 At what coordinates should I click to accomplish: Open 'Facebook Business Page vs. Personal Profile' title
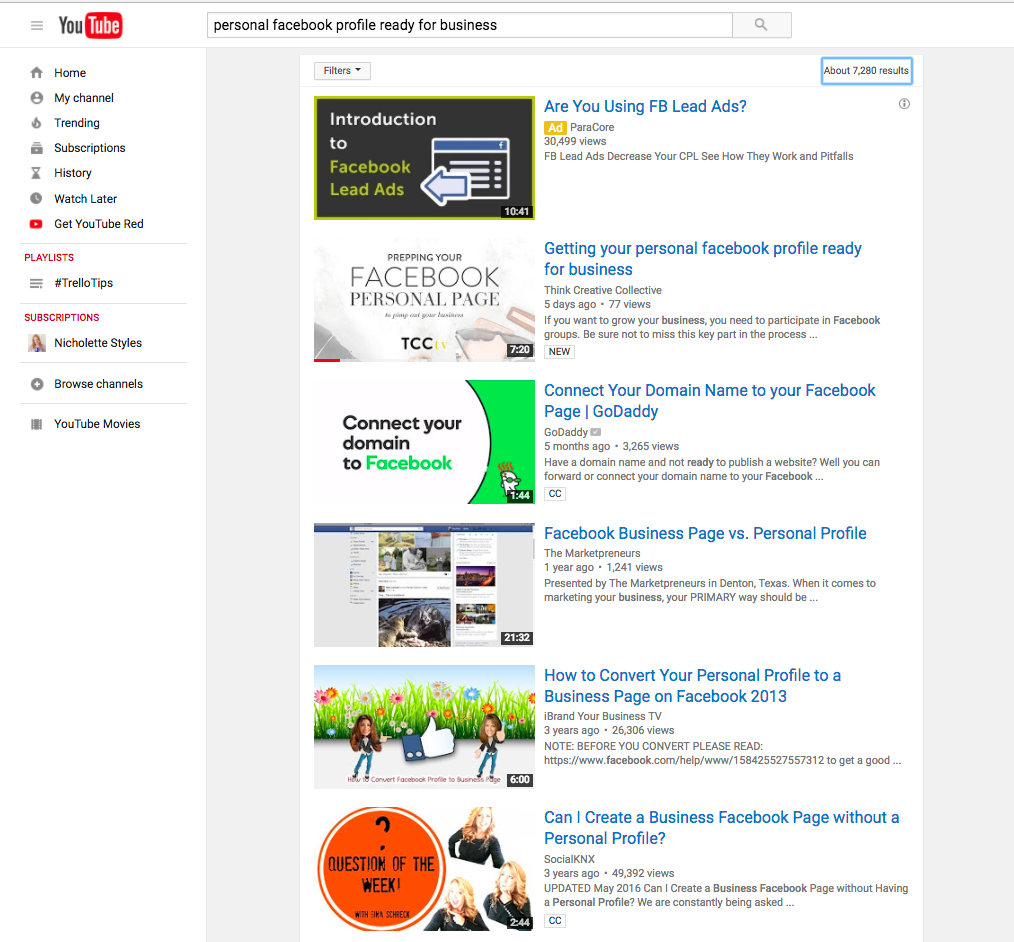(x=705, y=533)
